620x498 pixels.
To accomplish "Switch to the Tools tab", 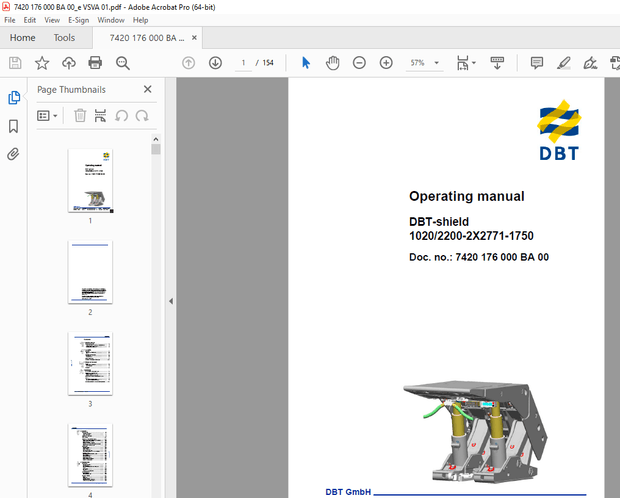I will [x=64, y=38].
